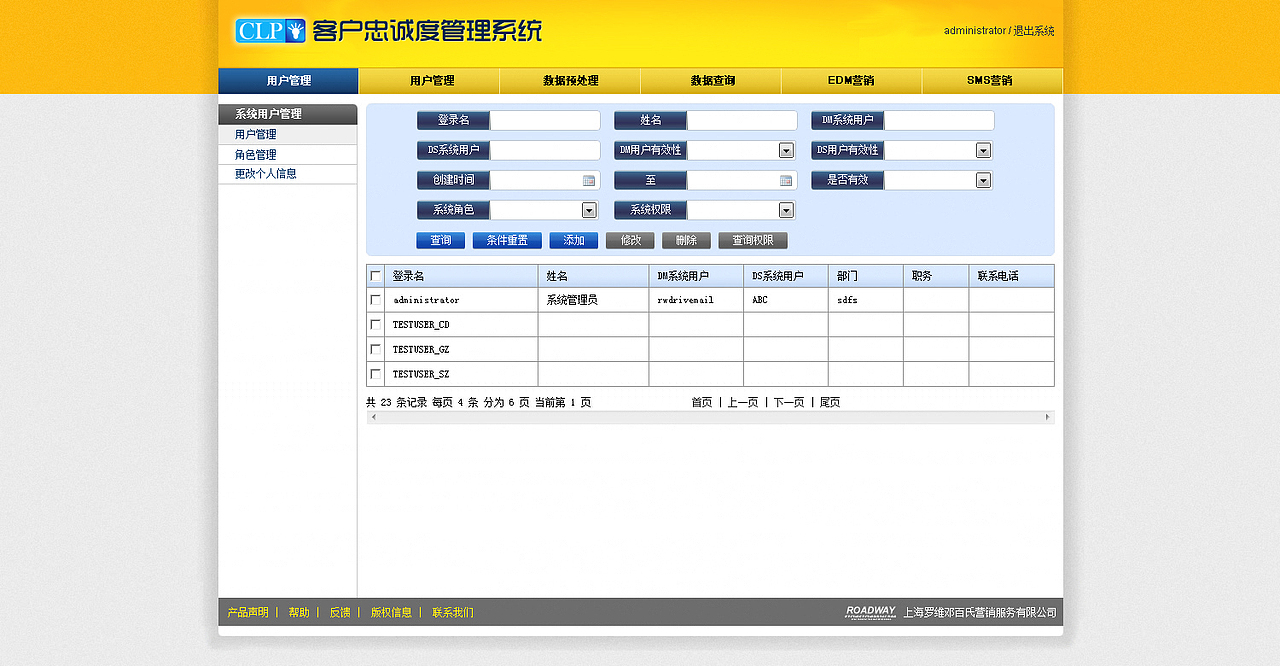Go to the EDM营销 tab
1280x666 pixels.
(851, 81)
